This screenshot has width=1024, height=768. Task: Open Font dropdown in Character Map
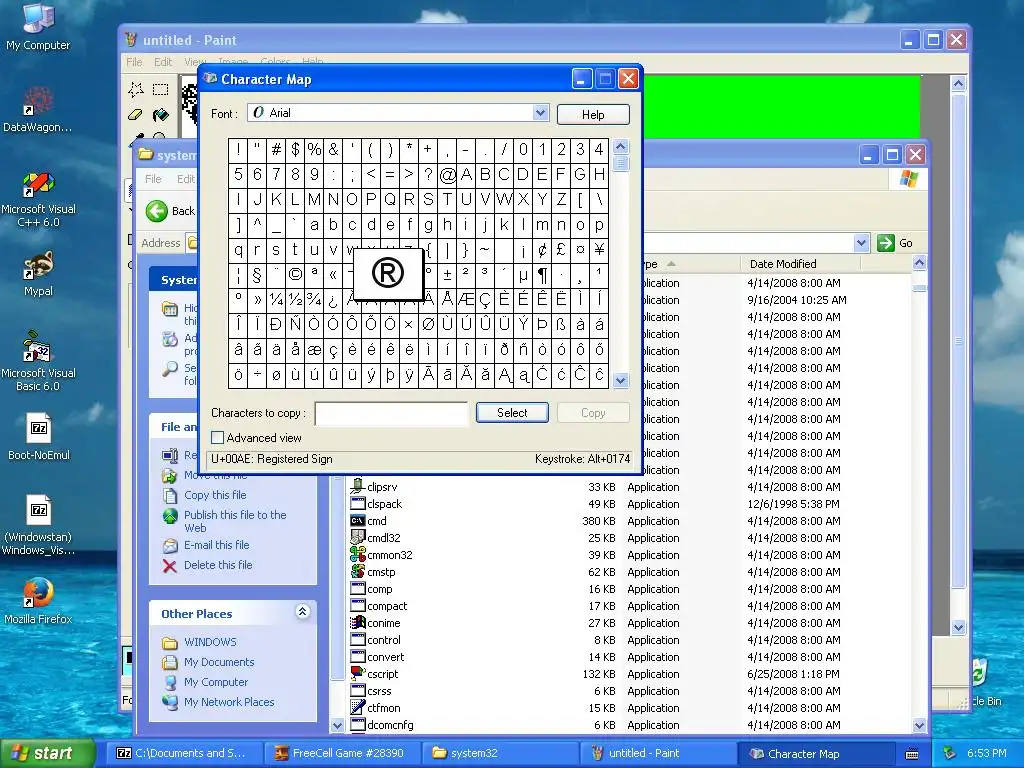pyautogui.click(x=540, y=112)
